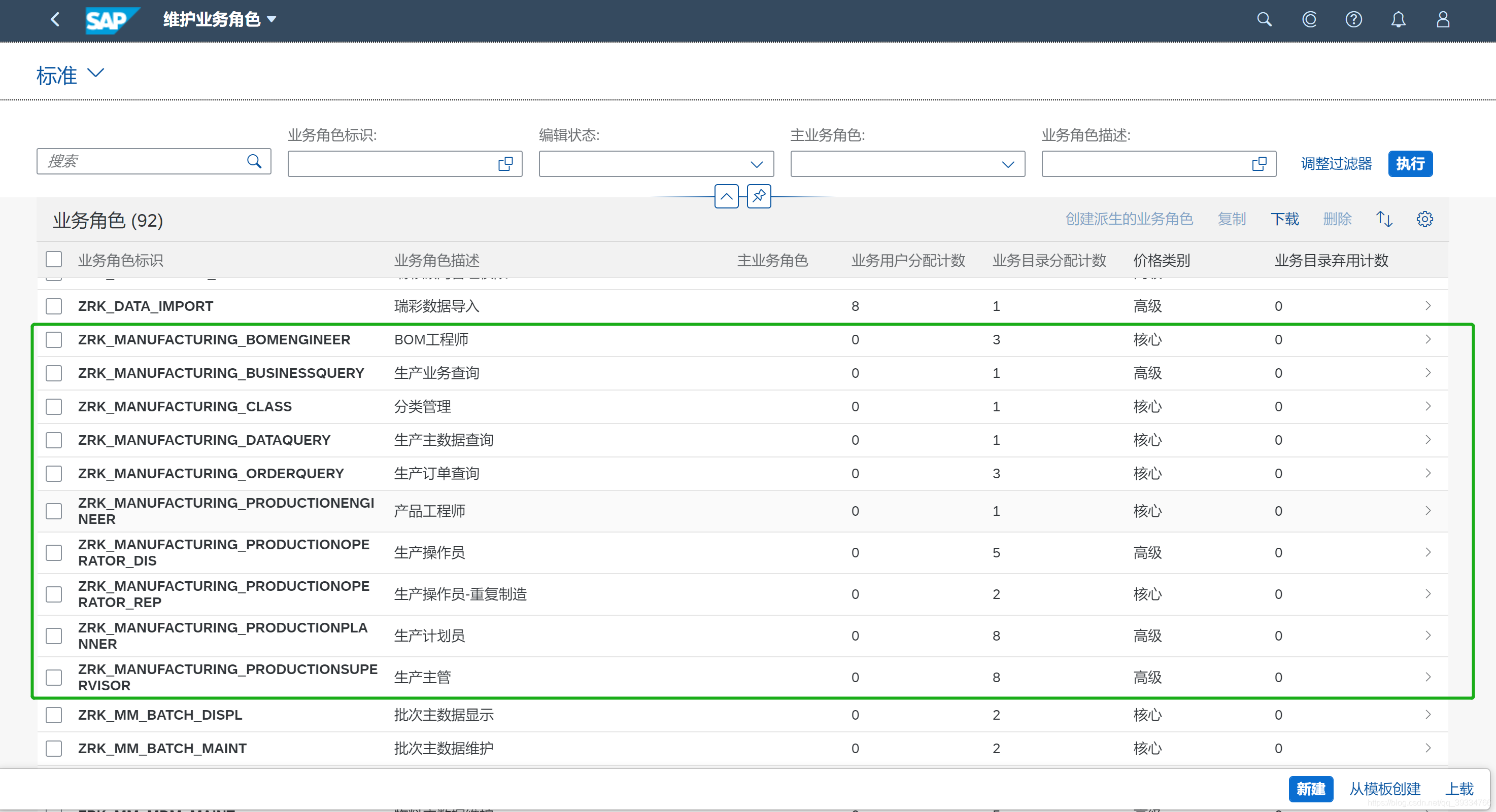This screenshot has height=812, width=1496.
Task: Open value help for 业务角色标识 field
Action: [505, 164]
